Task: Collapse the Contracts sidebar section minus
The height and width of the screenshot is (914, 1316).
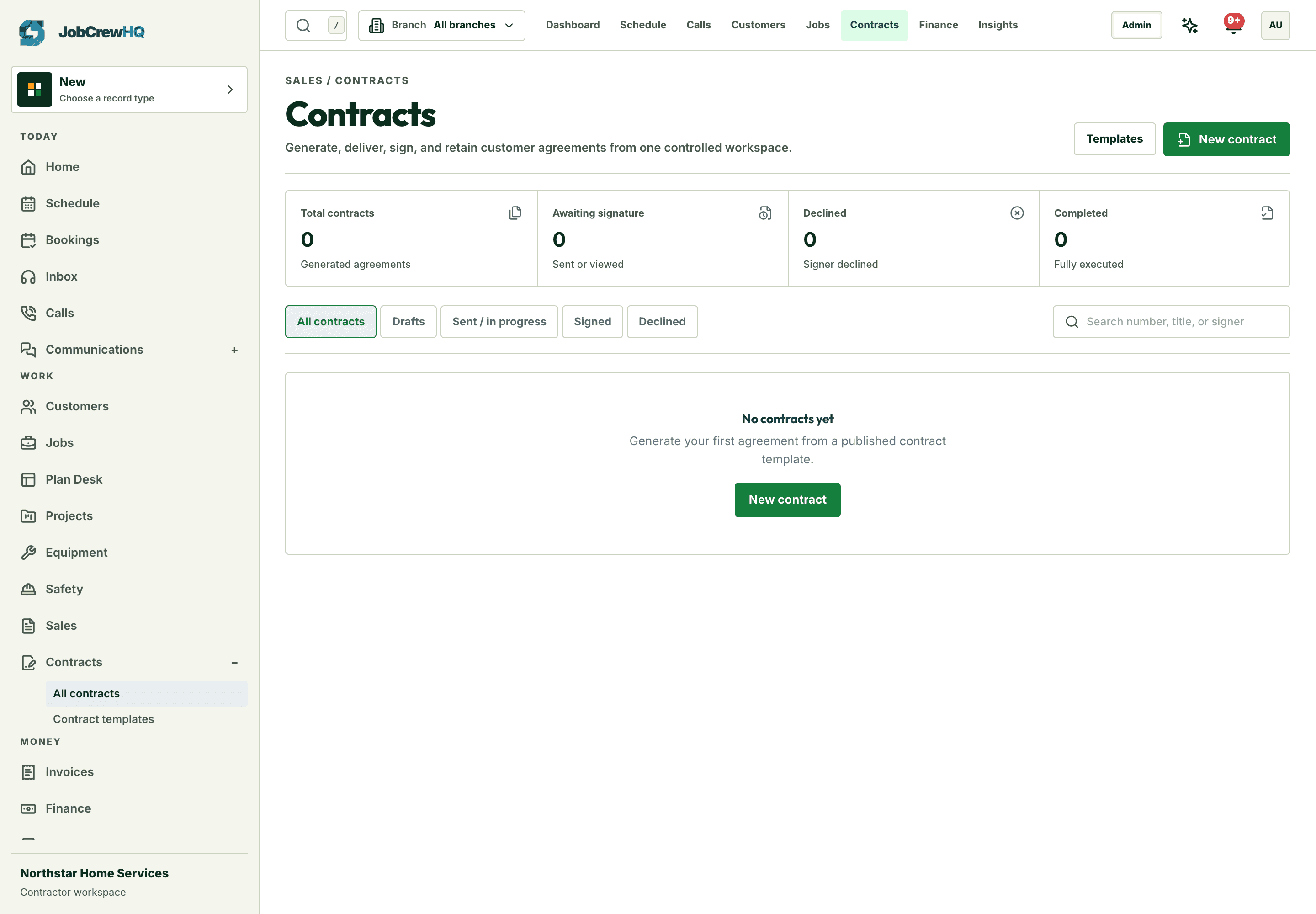Action: 234,663
